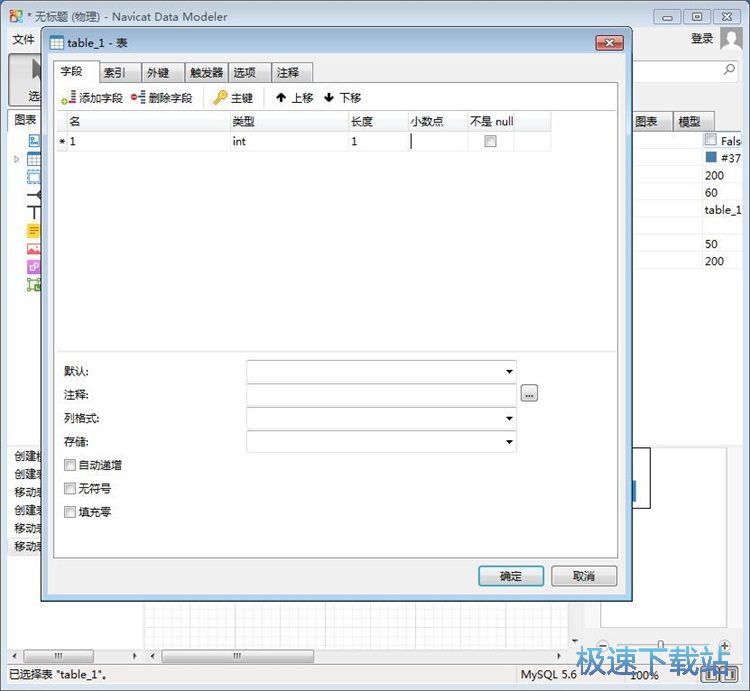The image size is (750, 691).
Task: Check the 填充零 checkbox
Action: coord(70,512)
